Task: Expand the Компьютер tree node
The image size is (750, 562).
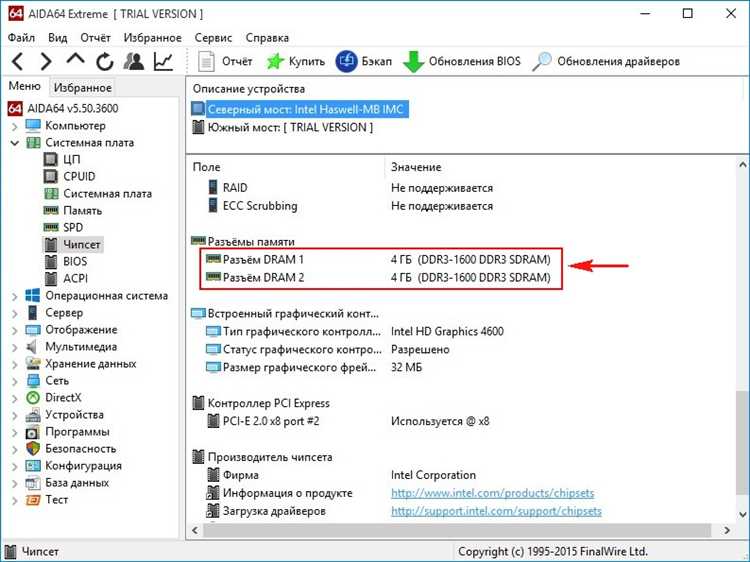Action: pyautogui.click(x=14, y=126)
